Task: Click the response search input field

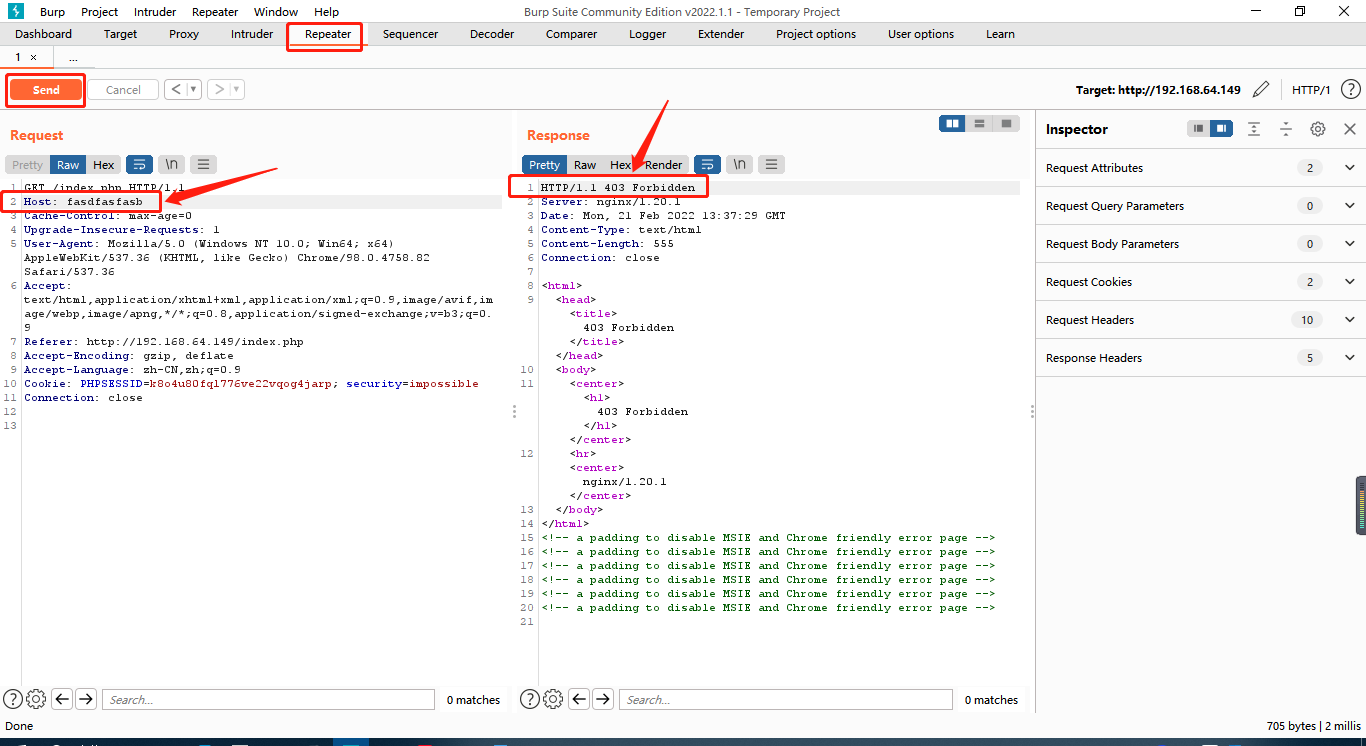Action: click(785, 700)
